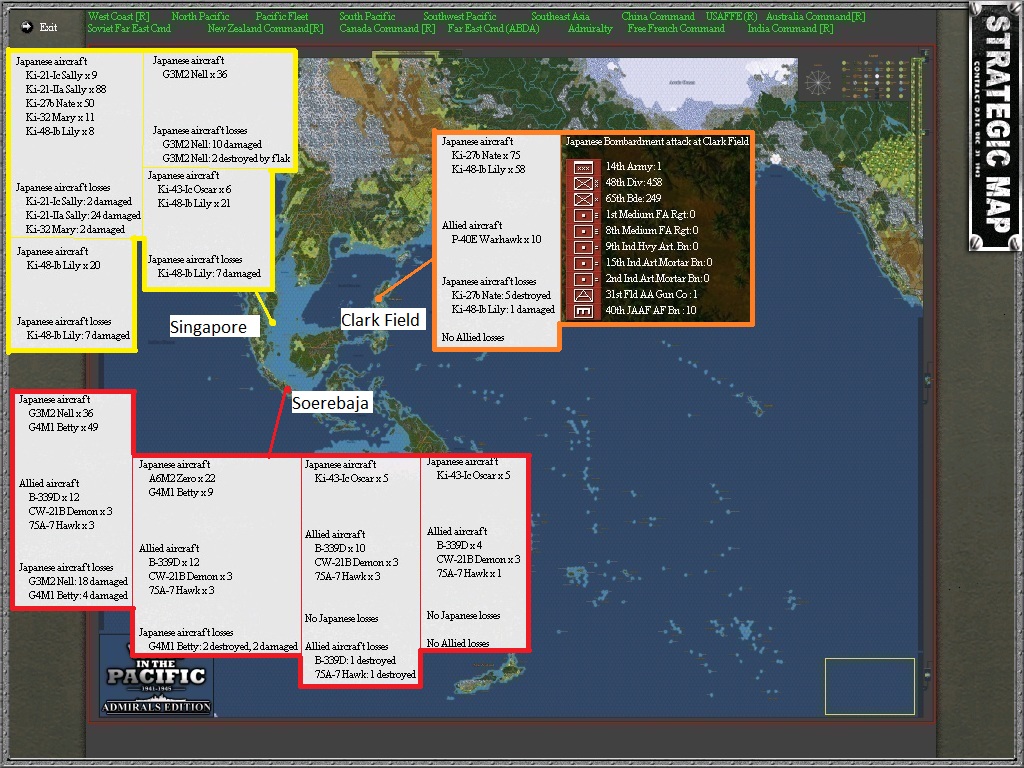Open the China Command link

pyautogui.click(x=658, y=16)
